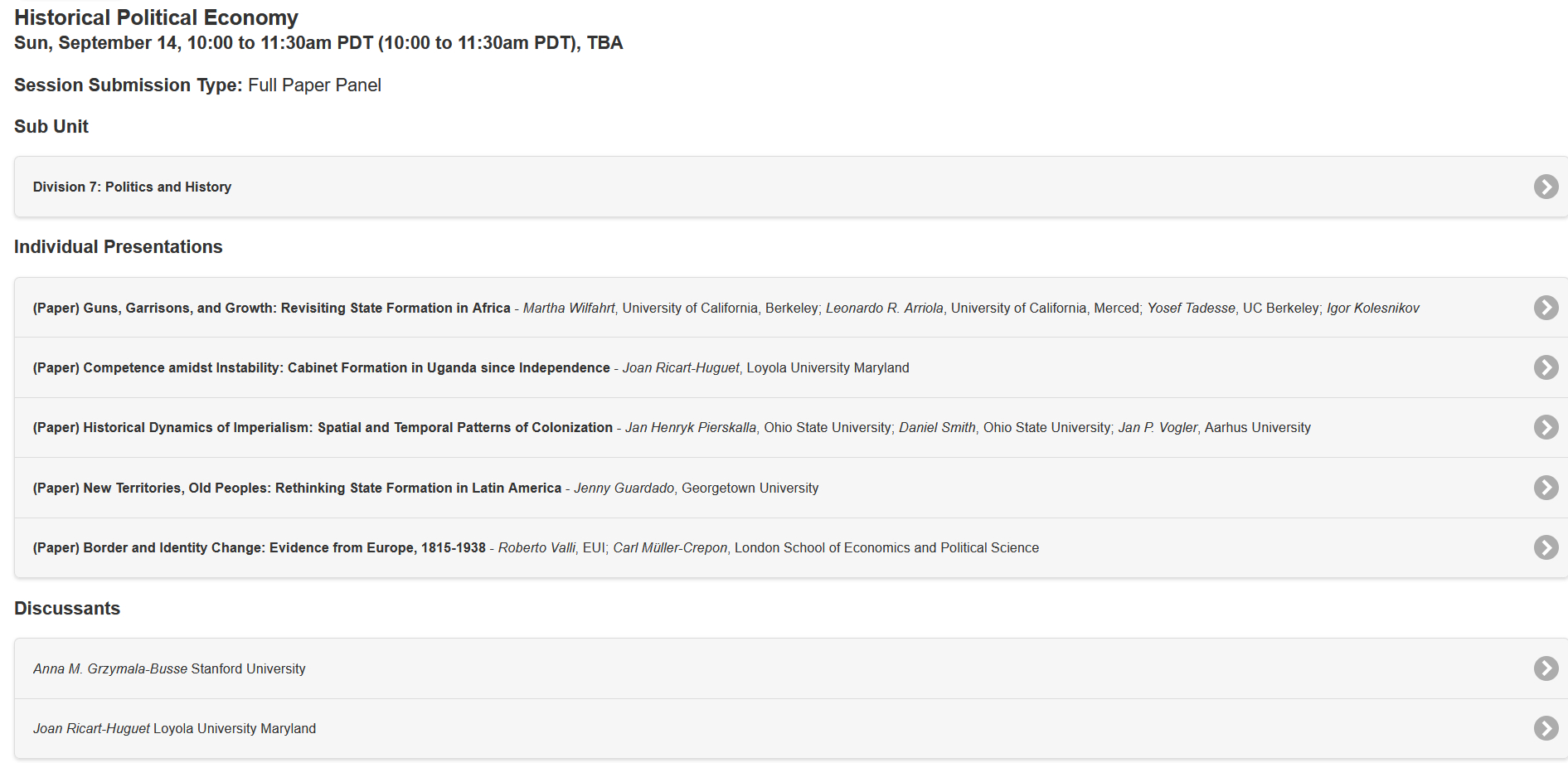Select discussant Joan Ricart-Huguet Loyola entry
The image size is (1568, 763).
point(174,729)
